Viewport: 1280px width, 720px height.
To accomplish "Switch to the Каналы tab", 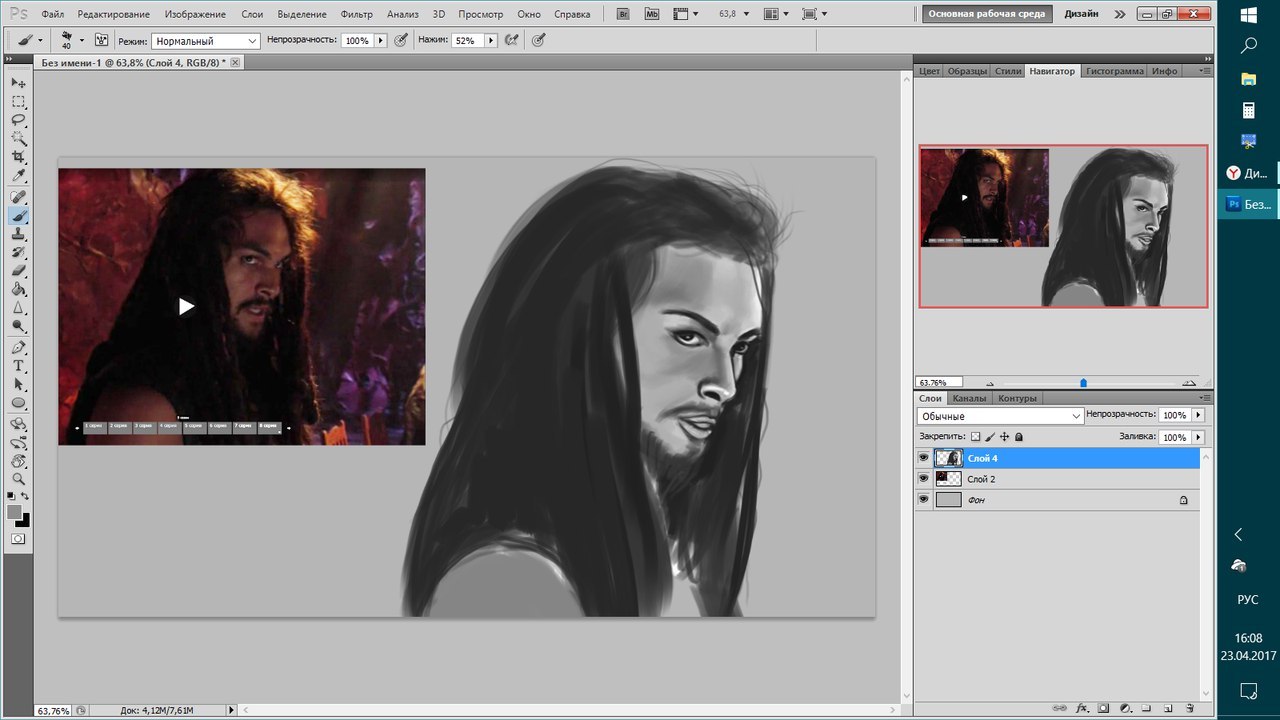I will click(x=969, y=398).
